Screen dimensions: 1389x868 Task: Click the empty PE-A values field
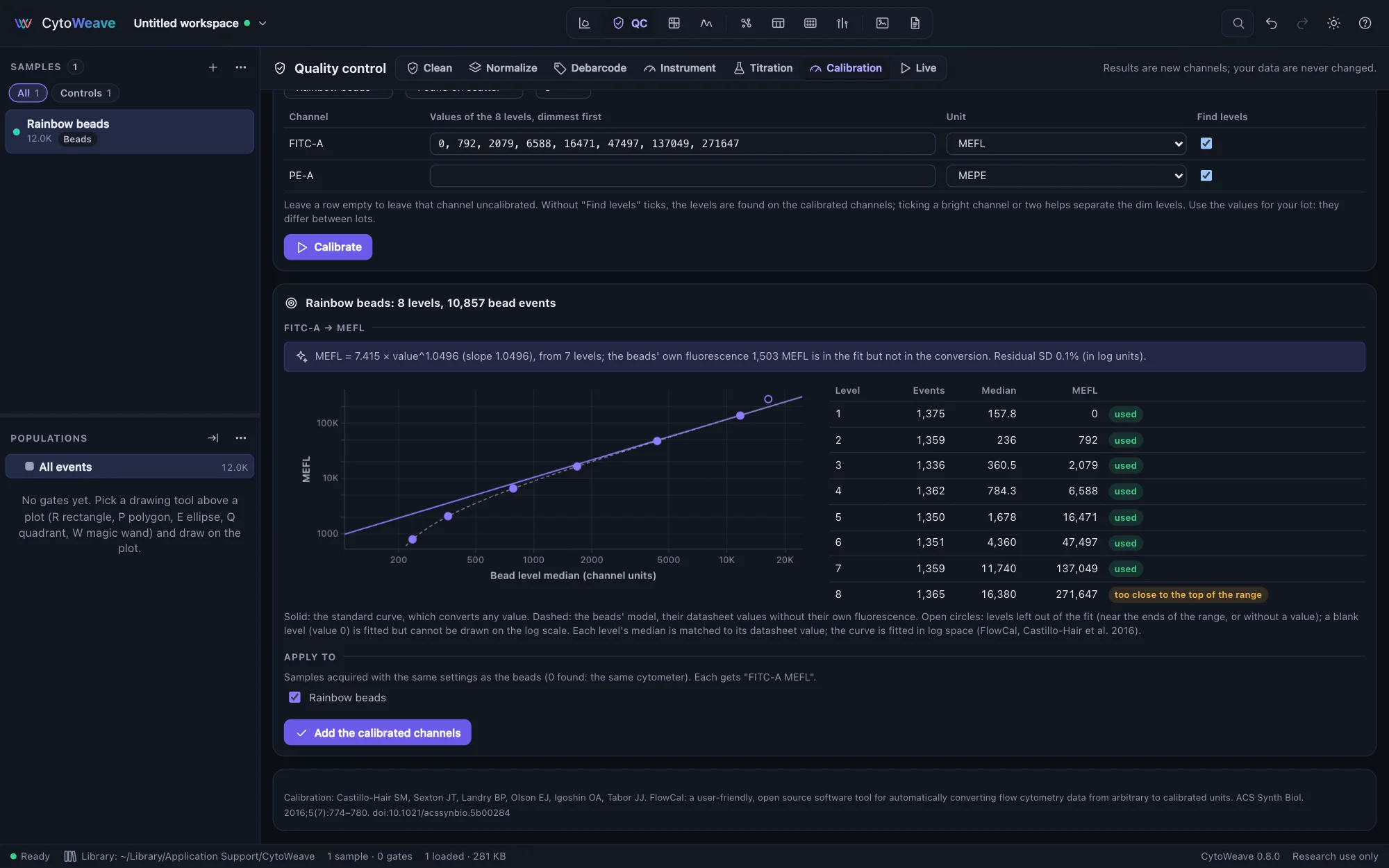[x=682, y=176]
